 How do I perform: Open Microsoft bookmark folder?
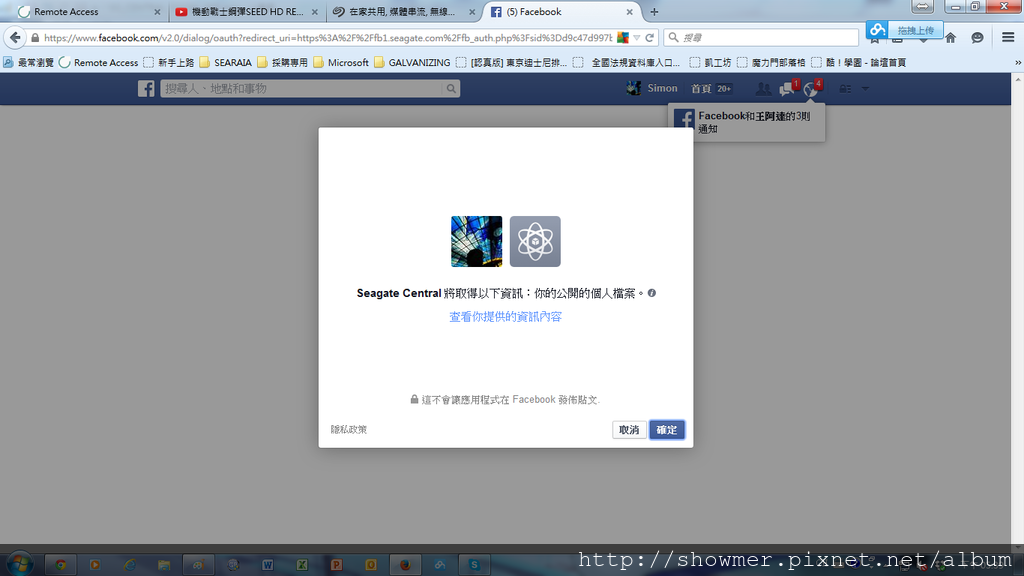point(341,63)
